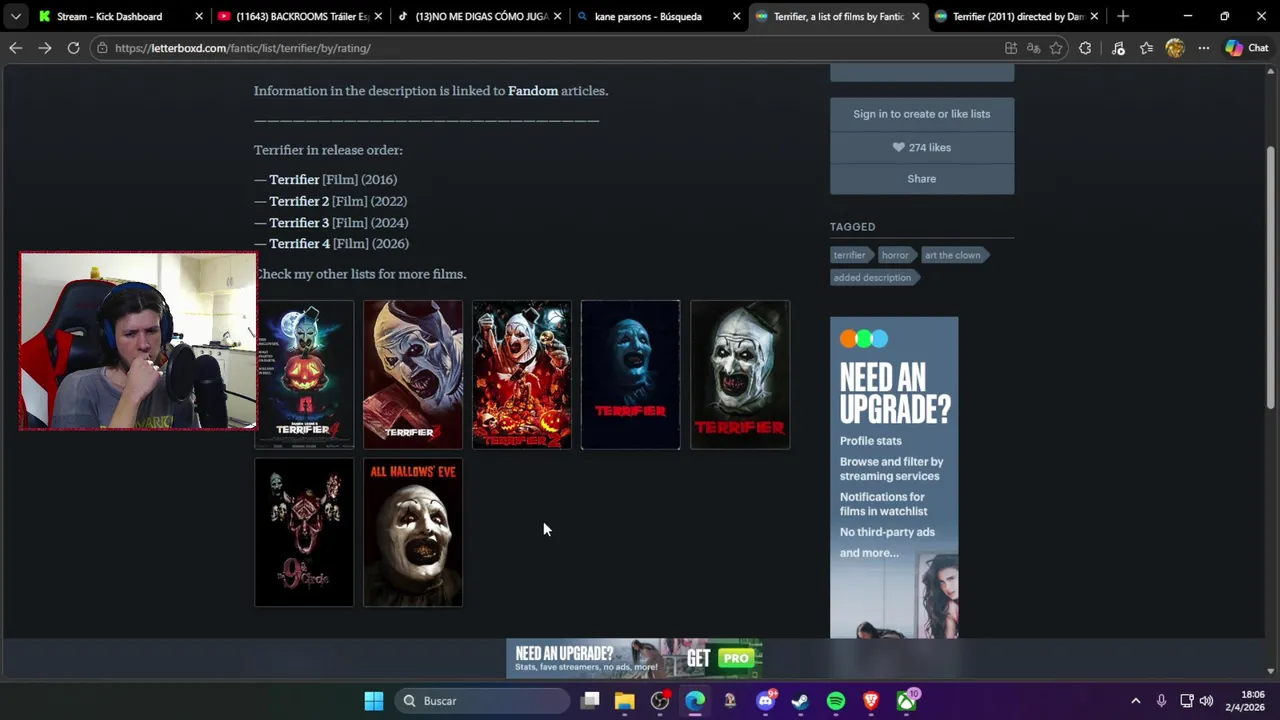Viewport: 1280px width, 720px height.
Task: Open the Terrifier 4 pumpkin poster
Action: [x=304, y=375]
